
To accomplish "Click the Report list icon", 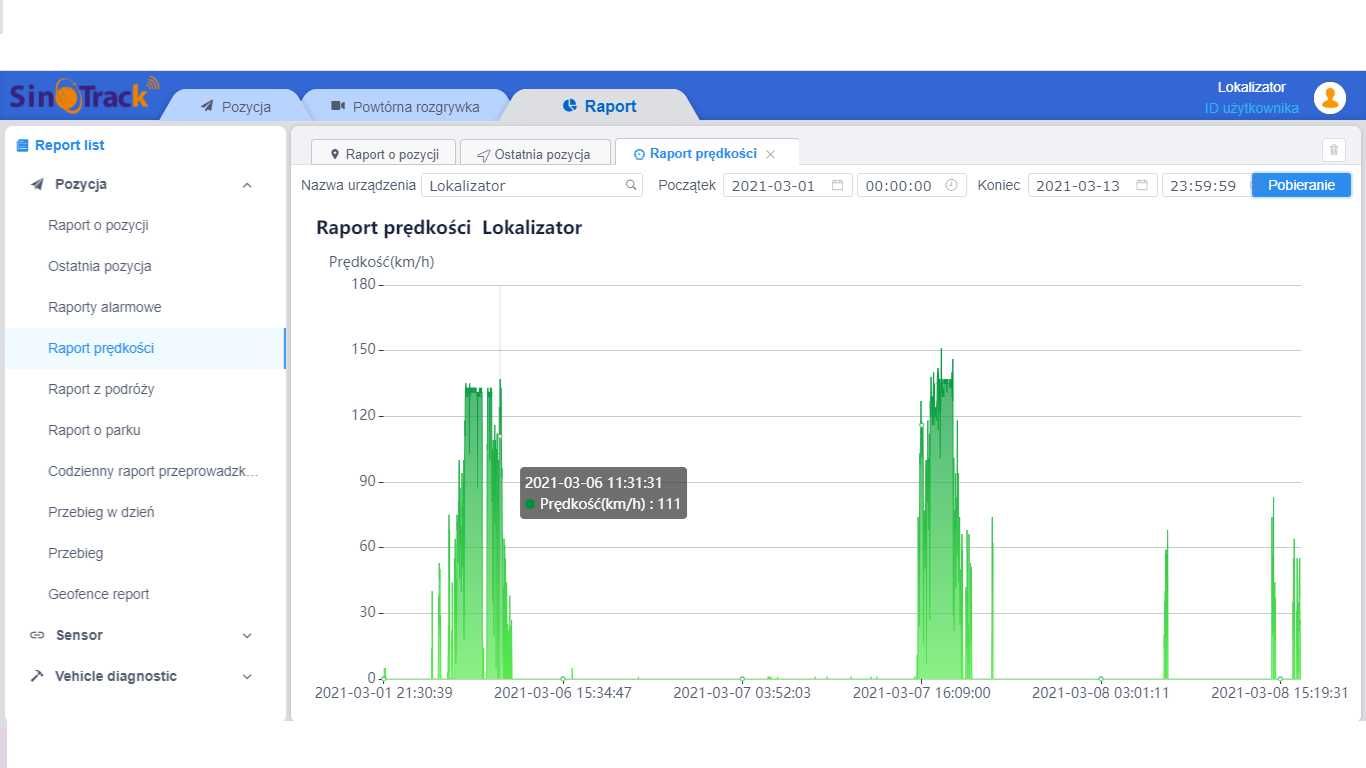I will coord(22,145).
